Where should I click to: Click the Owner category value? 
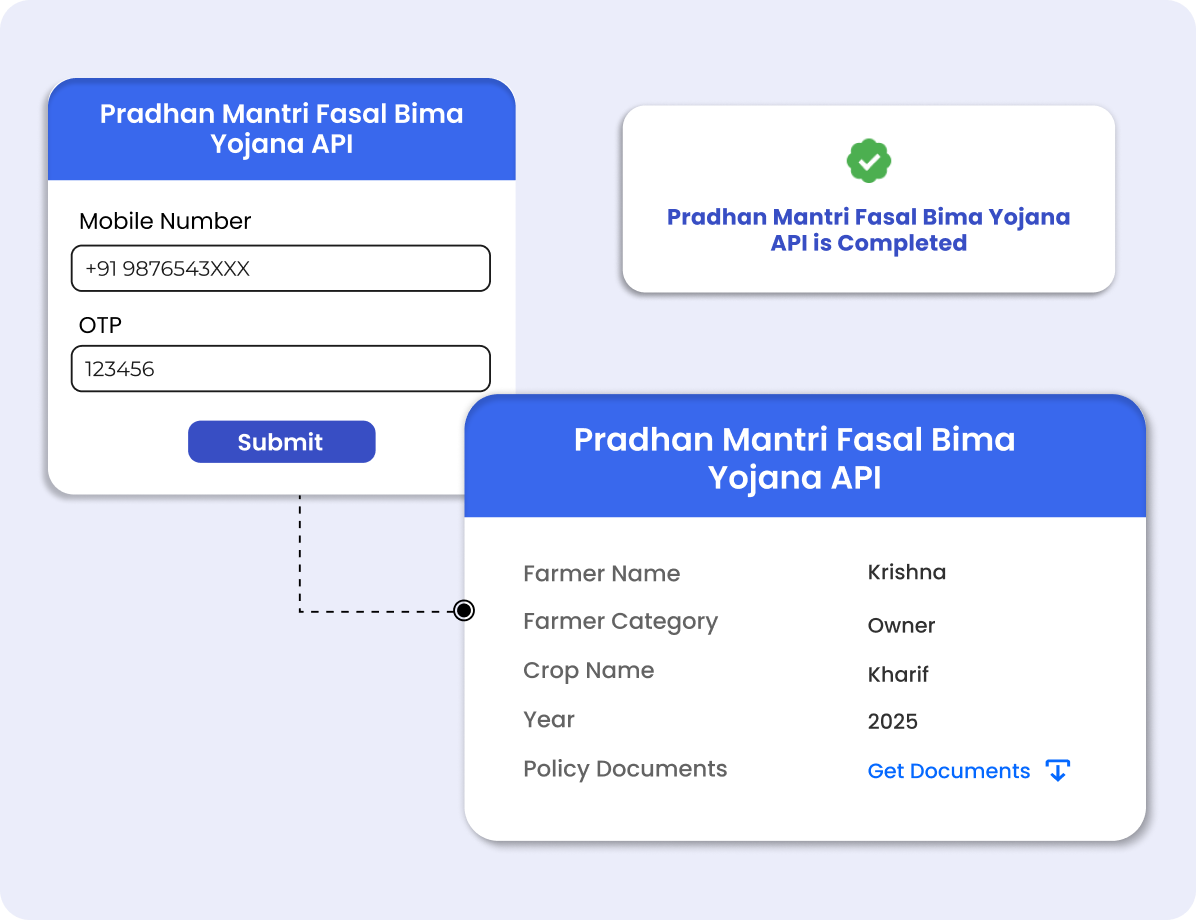click(x=901, y=626)
